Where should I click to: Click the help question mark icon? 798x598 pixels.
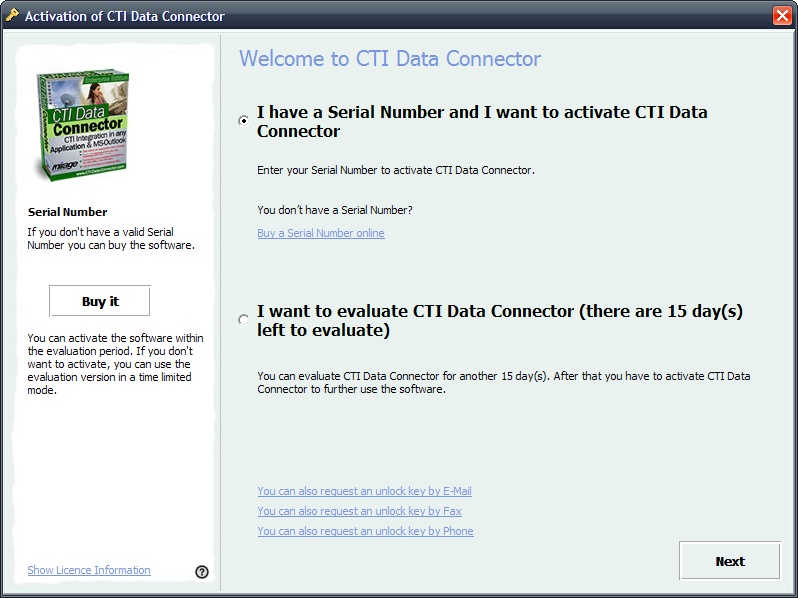point(202,572)
